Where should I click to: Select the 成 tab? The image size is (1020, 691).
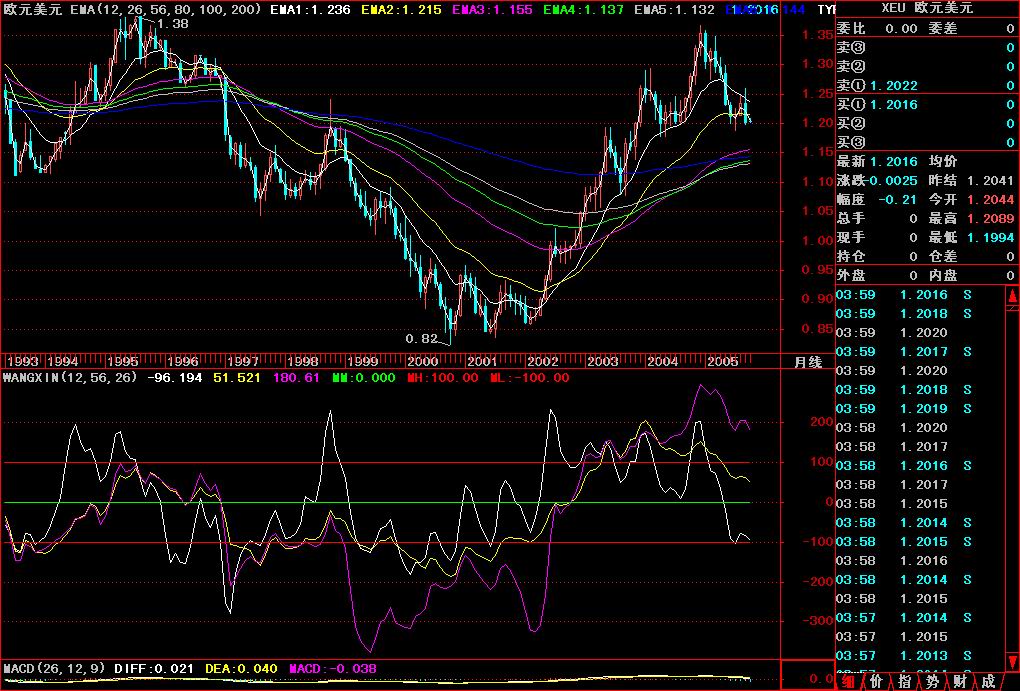pyautogui.click(x=989, y=681)
